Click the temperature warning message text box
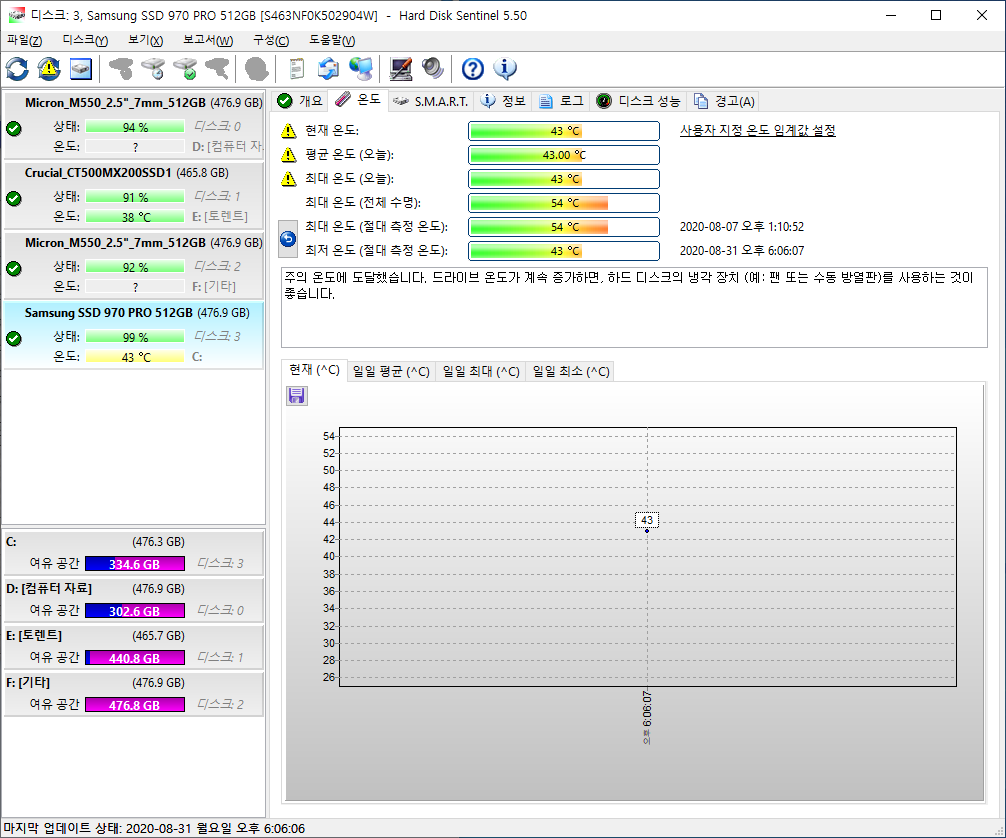Image resolution: width=1006 pixels, height=838 pixels. click(x=634, y=307)
